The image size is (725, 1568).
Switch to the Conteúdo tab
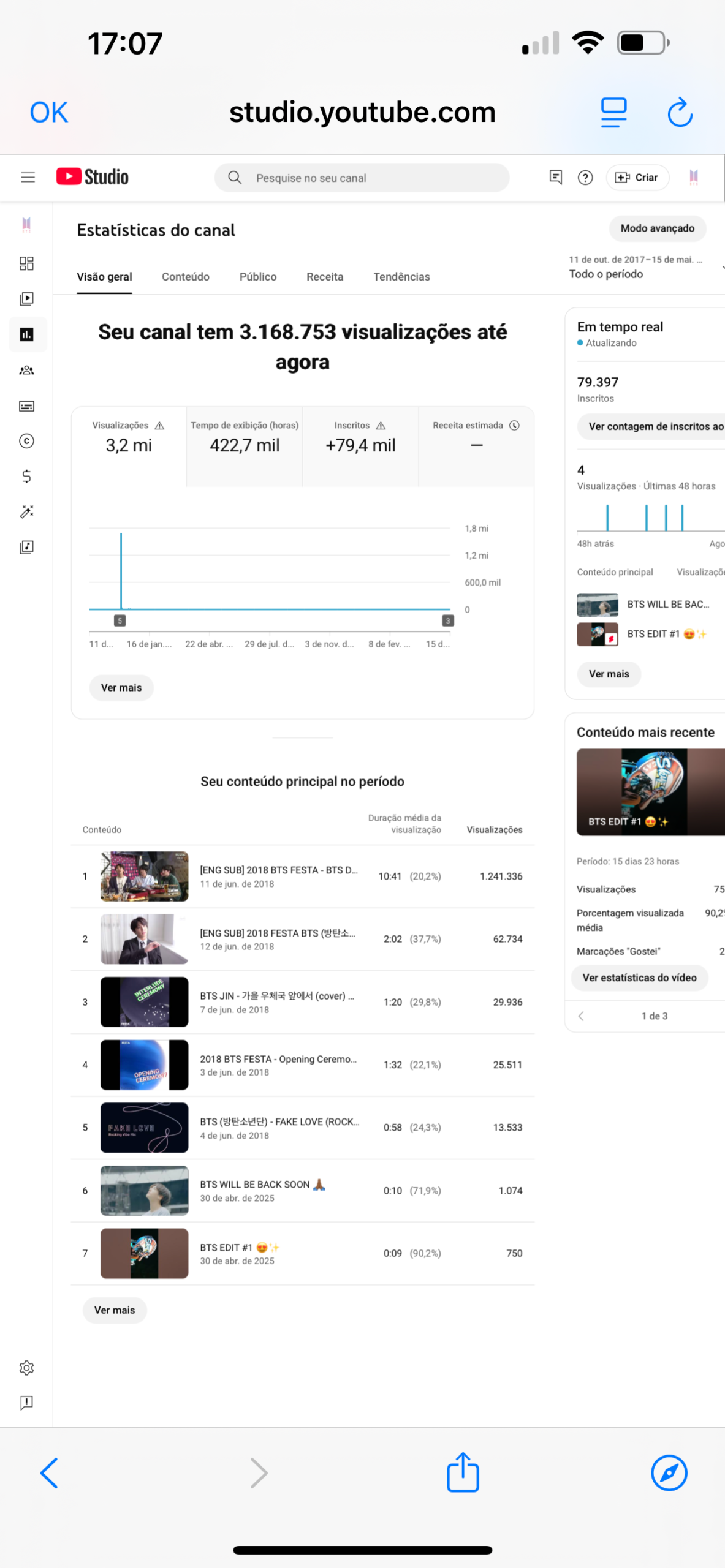coord(186,277)
